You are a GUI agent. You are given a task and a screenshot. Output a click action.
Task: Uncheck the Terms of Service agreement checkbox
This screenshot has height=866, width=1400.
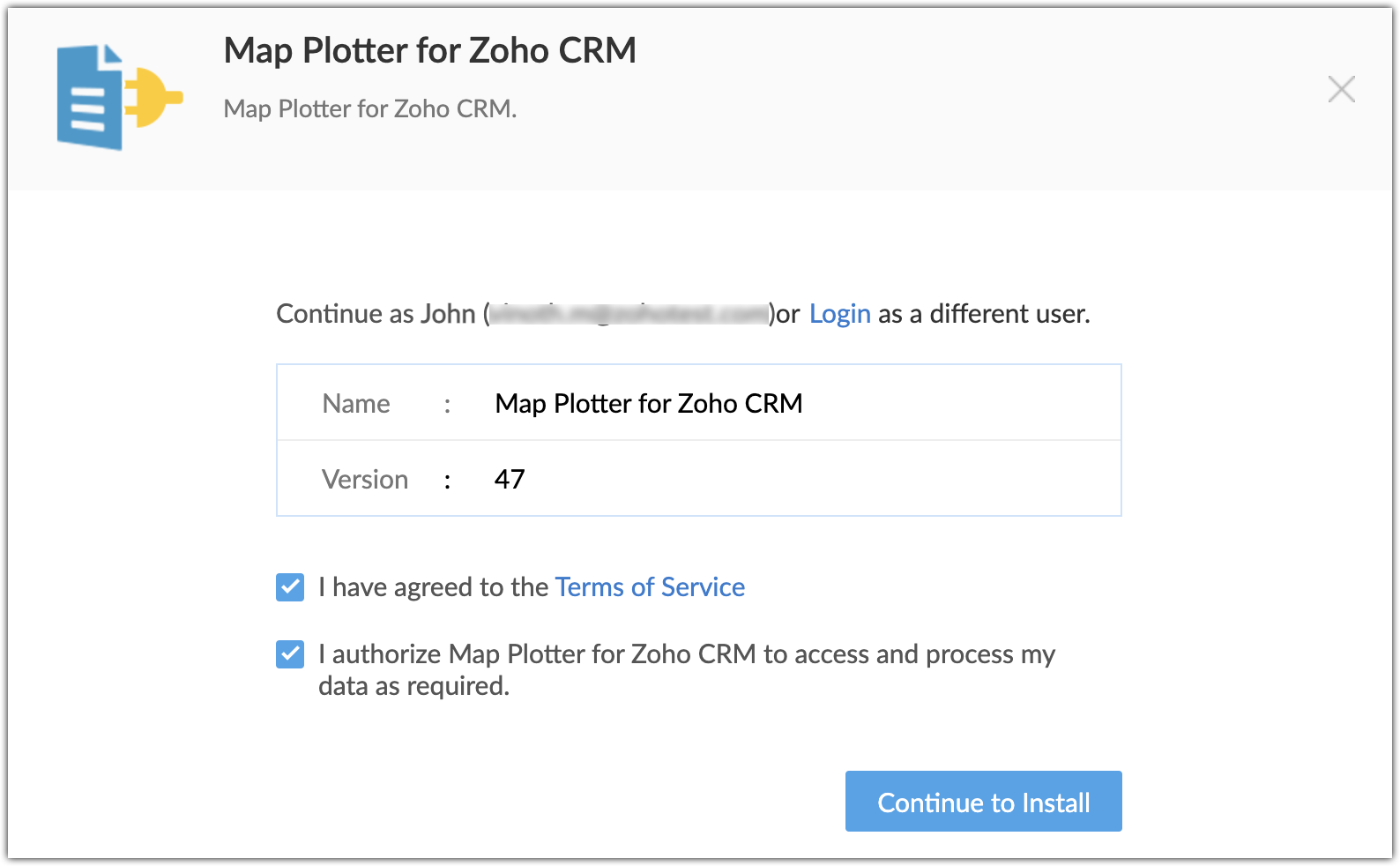[290, 587]
